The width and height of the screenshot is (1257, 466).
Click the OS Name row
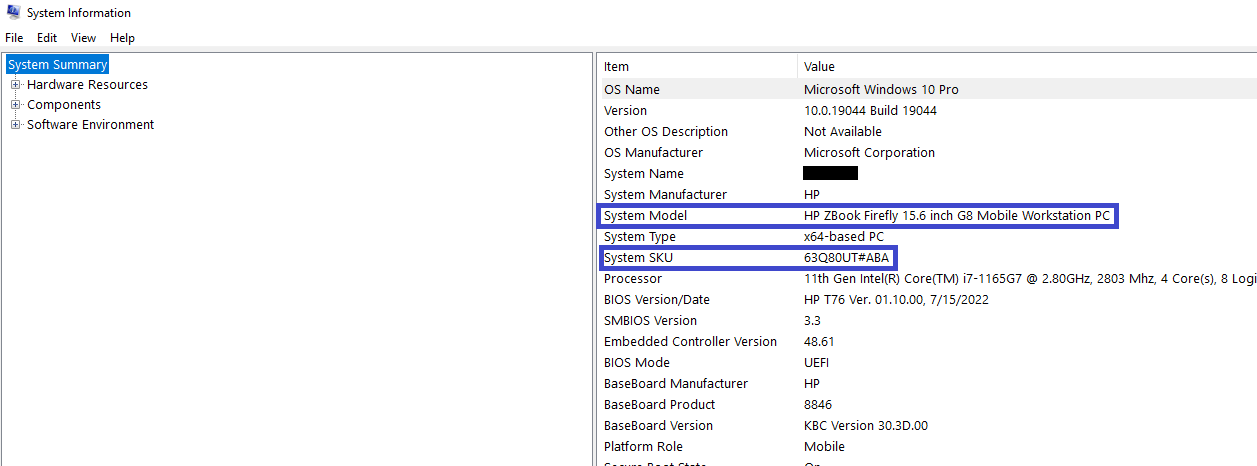632,90
